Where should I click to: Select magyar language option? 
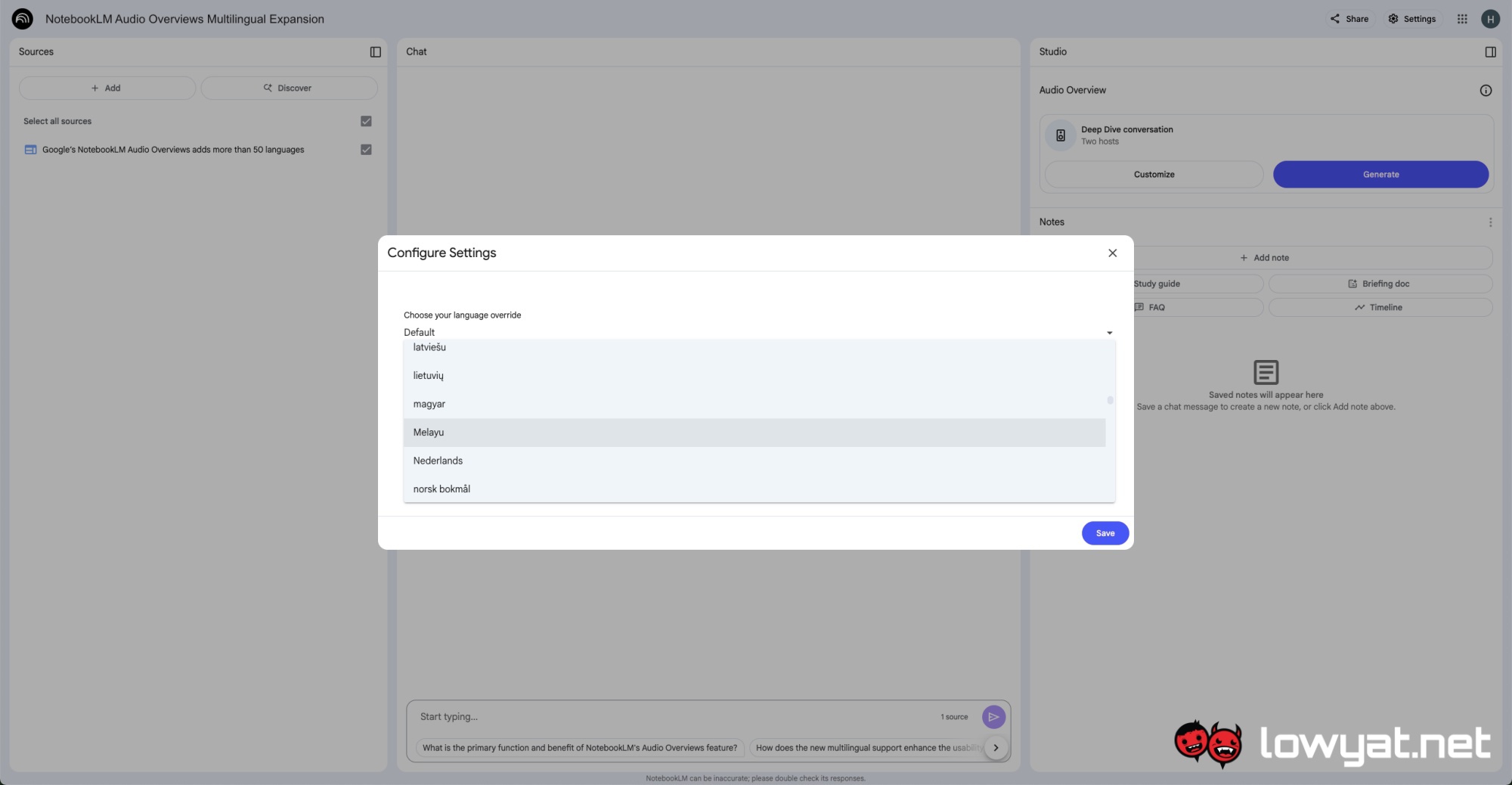[754, 405]
